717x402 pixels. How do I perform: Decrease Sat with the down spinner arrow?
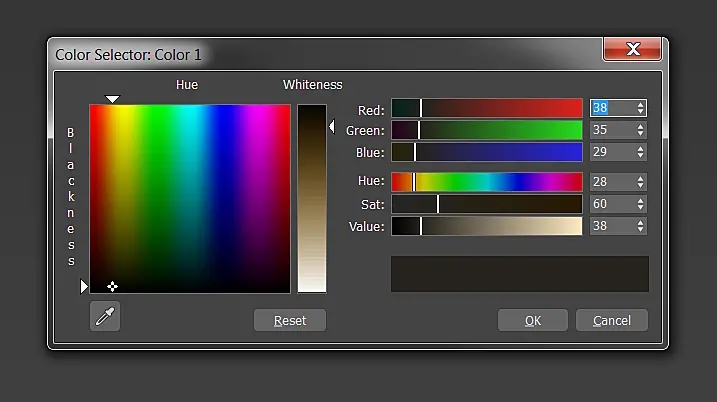[x=640, y=208]
